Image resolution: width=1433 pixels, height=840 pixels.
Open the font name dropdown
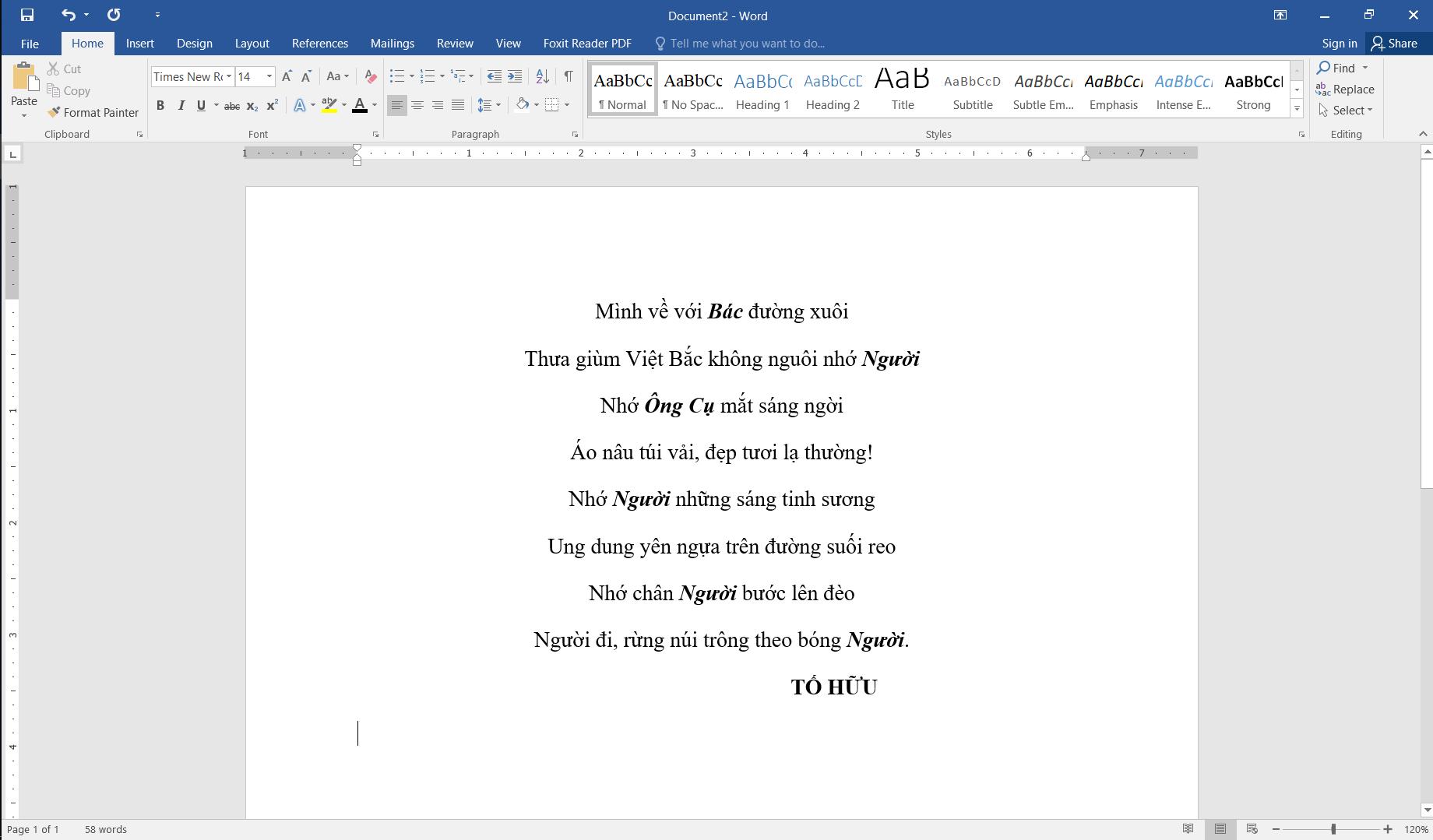tap(229, 76)
